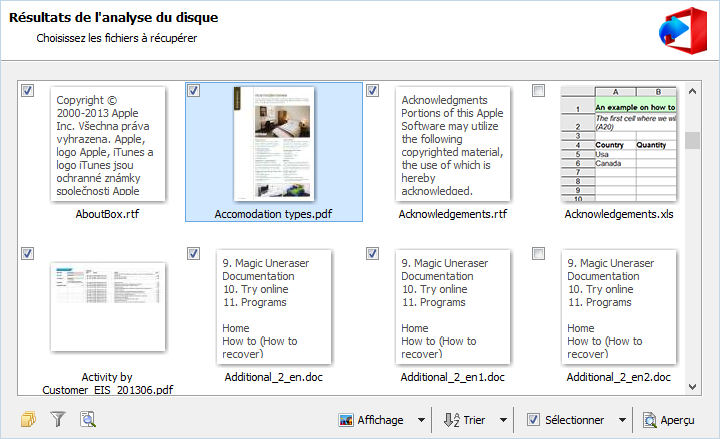Expand the Trier dropdown arrow
This screenshot has height=439, width=720.
[503, 420]
